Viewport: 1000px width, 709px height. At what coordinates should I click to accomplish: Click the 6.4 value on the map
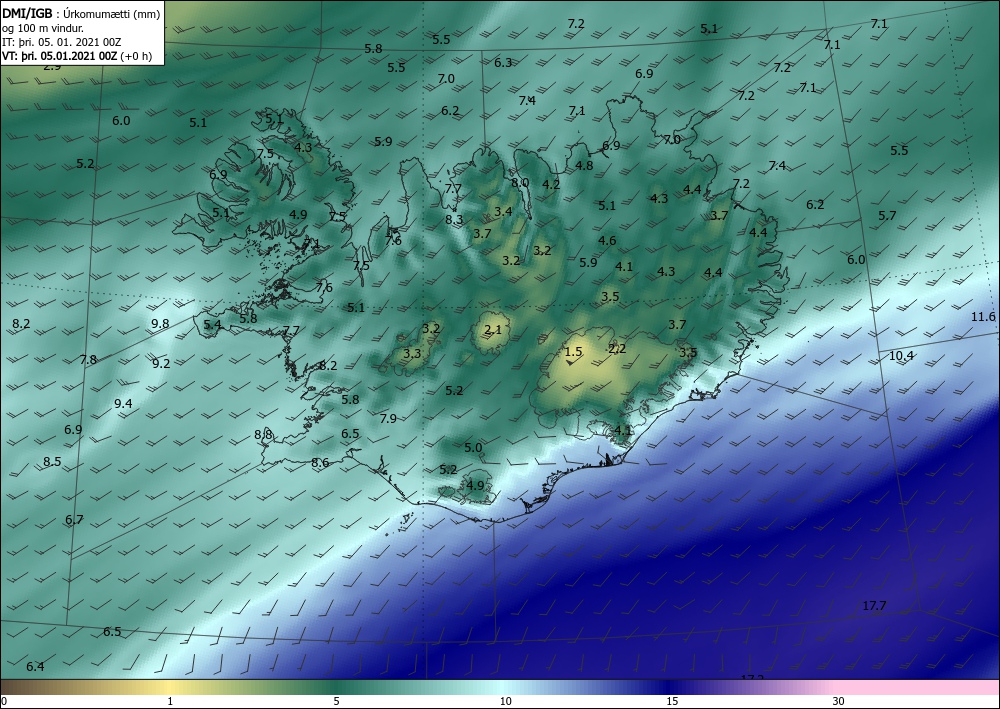[35, 666]
